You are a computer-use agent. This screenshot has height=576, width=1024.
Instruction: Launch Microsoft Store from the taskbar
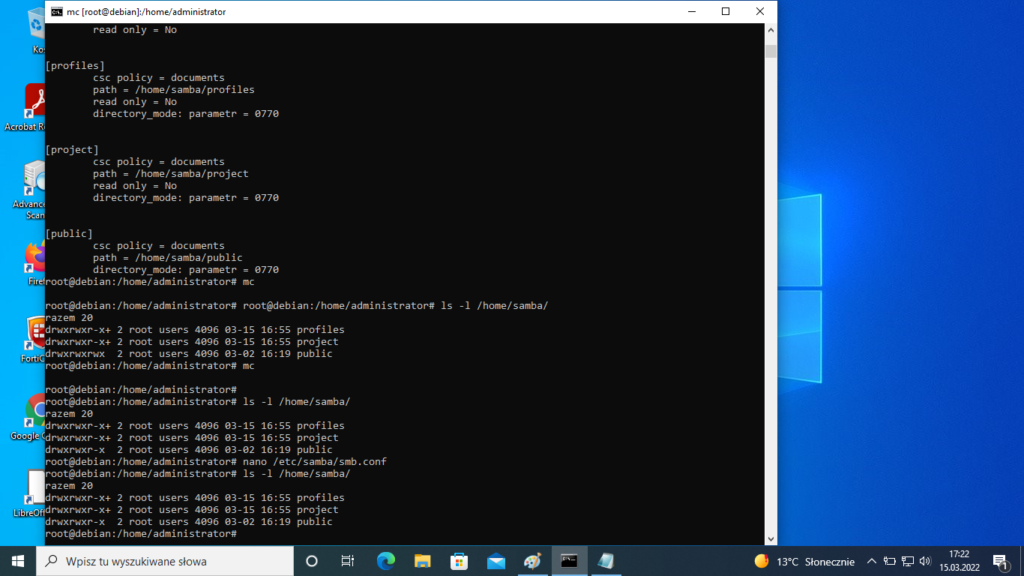[459, 561]
